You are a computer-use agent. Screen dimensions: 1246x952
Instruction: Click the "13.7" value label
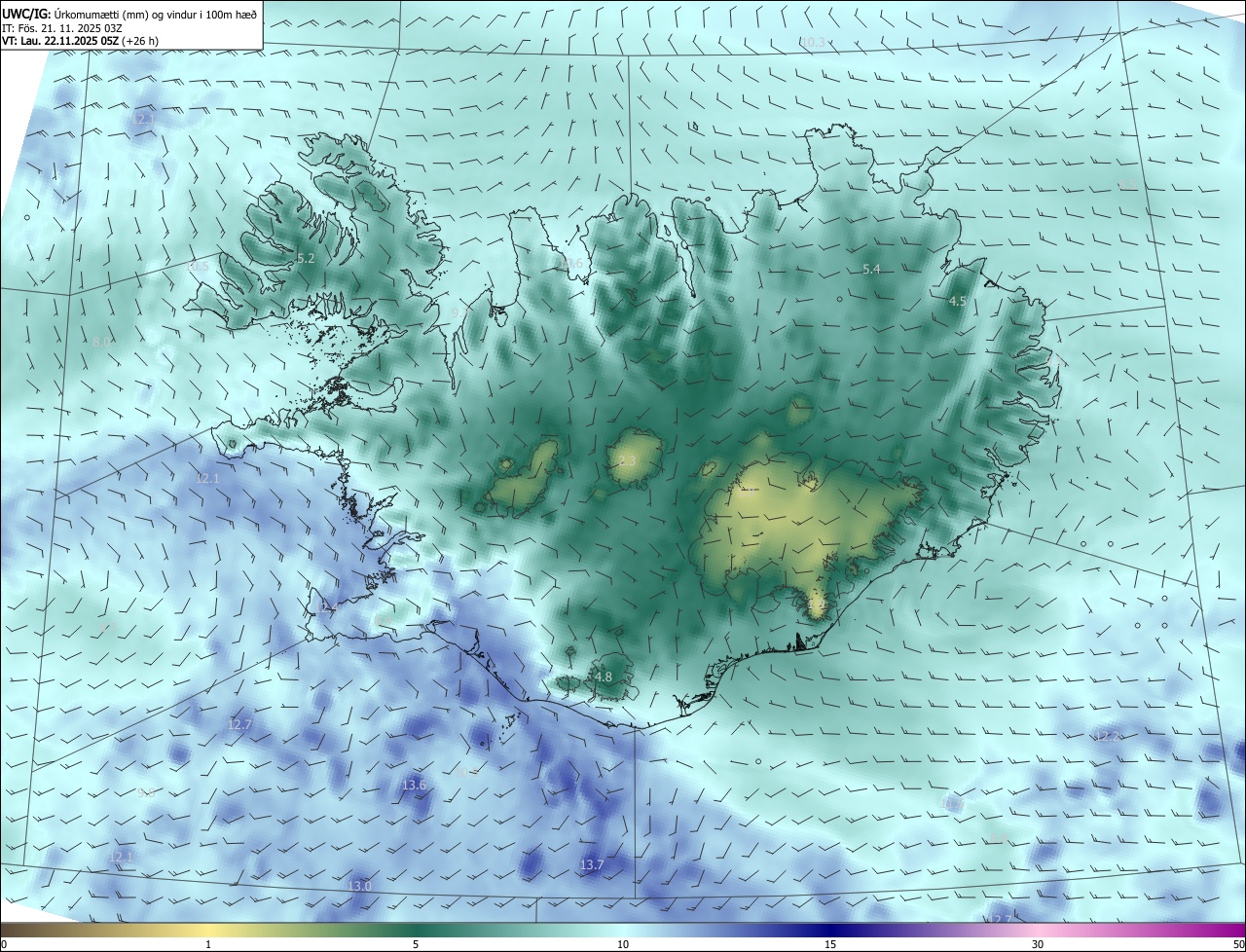click(x=592, y=864)
